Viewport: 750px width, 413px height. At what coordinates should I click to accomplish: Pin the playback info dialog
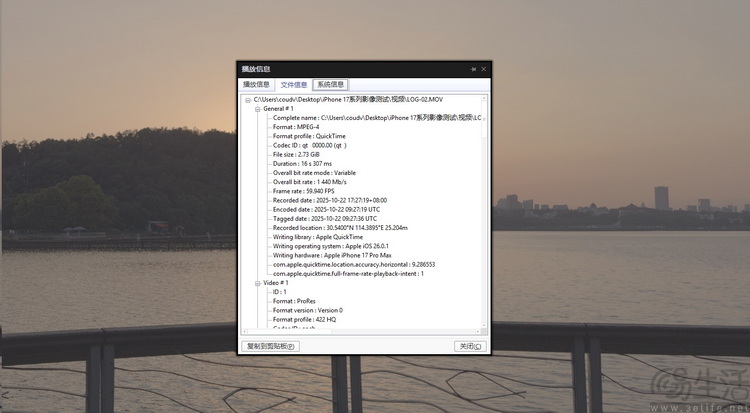coord(473,69)
